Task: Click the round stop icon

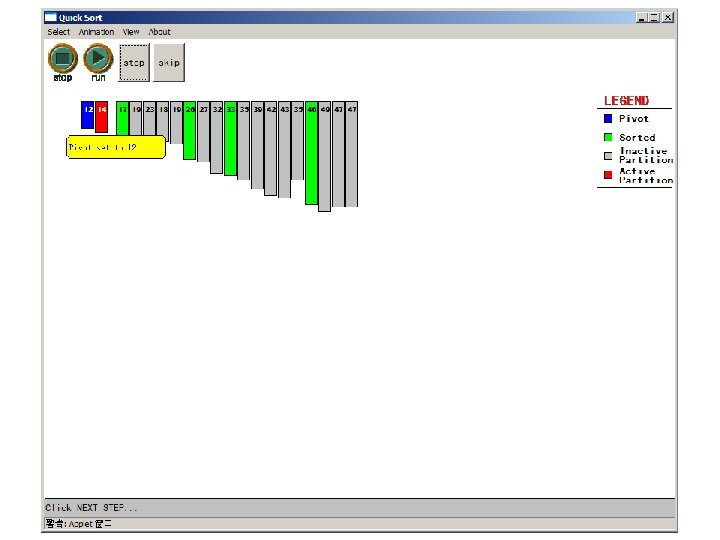Action: [63, 58]
